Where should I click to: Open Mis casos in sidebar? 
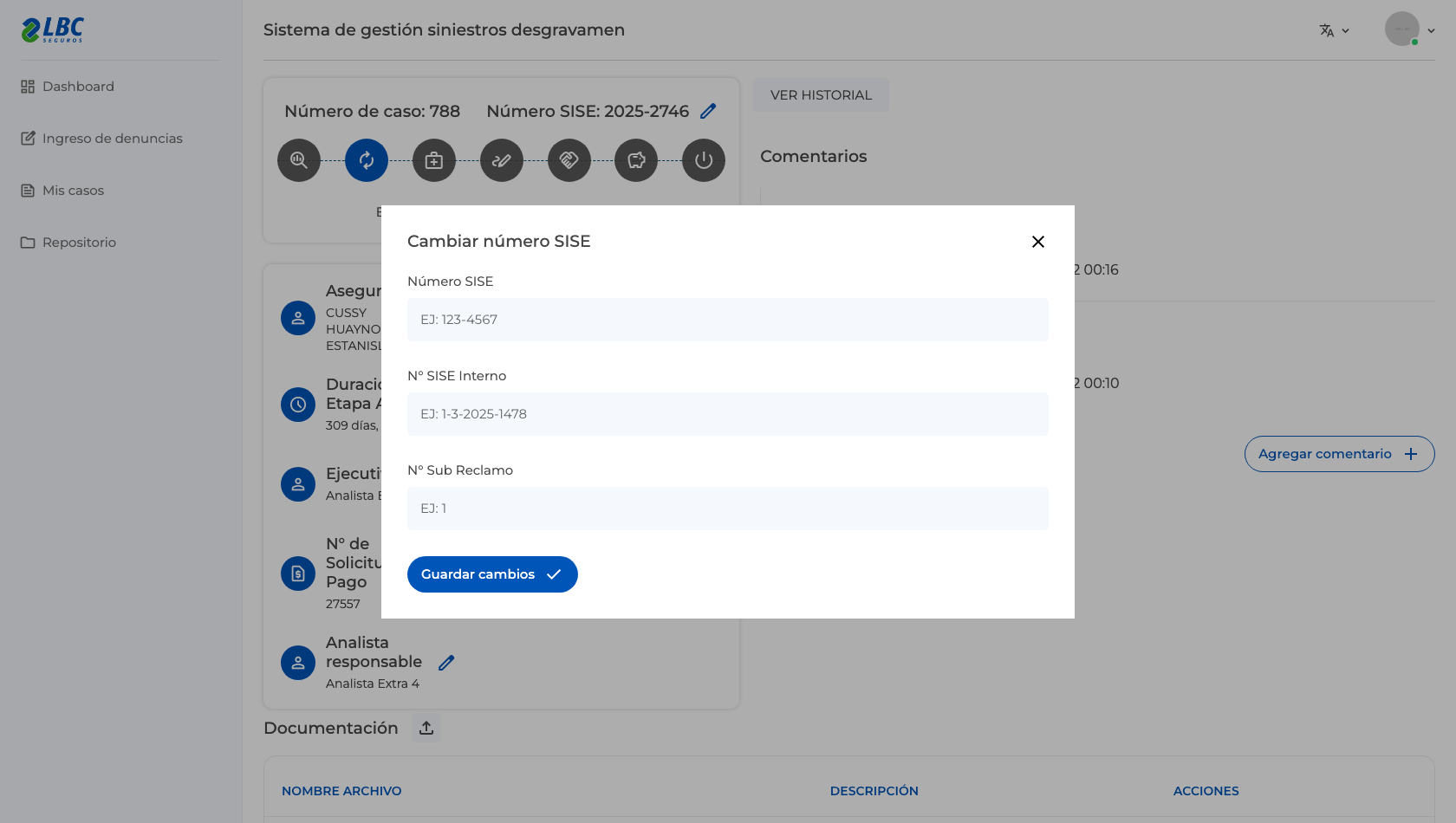coord(62,191)
